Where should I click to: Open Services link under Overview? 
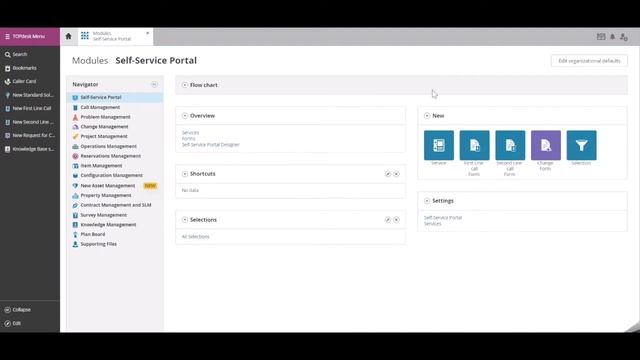[191, 133]
